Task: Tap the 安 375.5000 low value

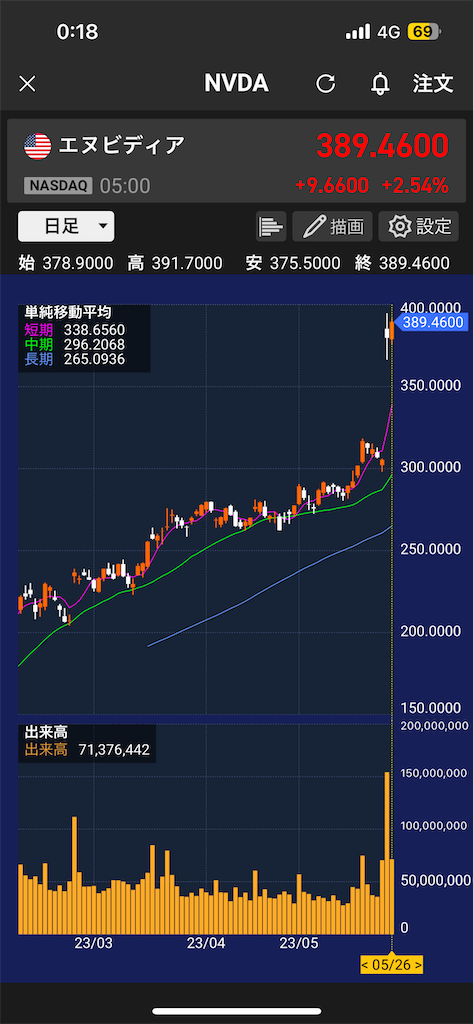Action: coord(293,263)
